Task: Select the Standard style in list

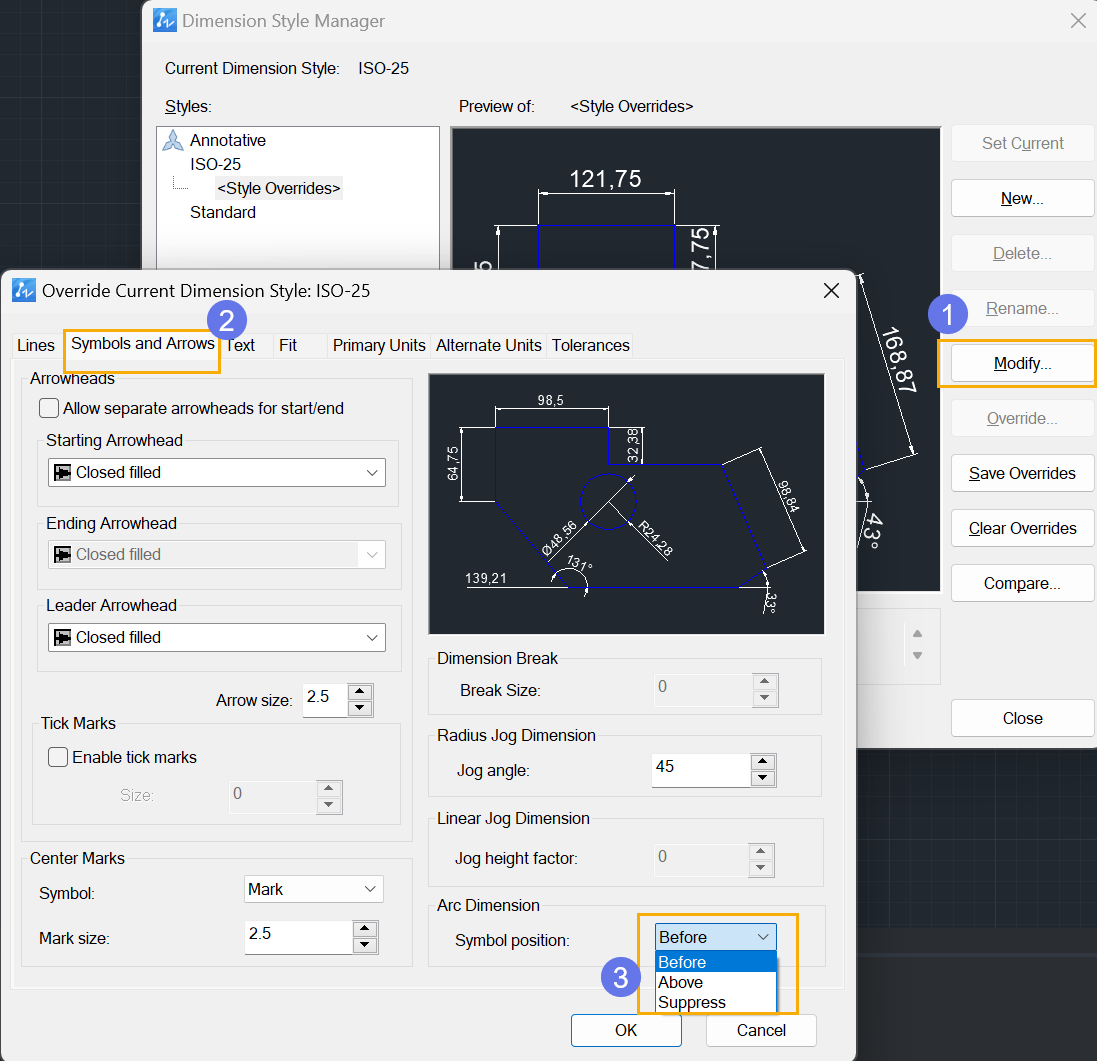Action: [x=223, y=213]
